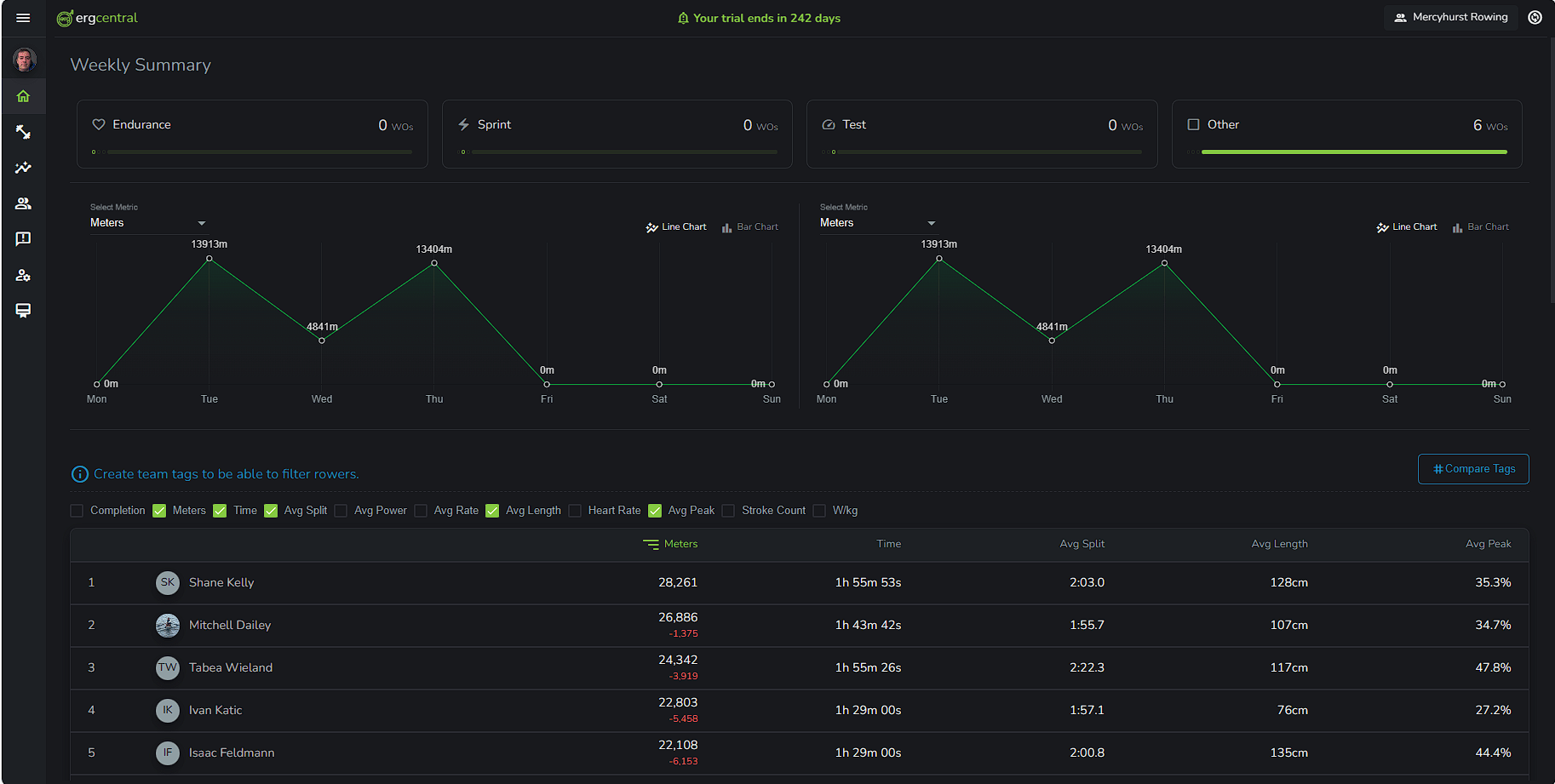This screenshot has width=1555, height=784.
Task: Open the team roster icon in the sidebar
Action: click(x=23, y=203)
